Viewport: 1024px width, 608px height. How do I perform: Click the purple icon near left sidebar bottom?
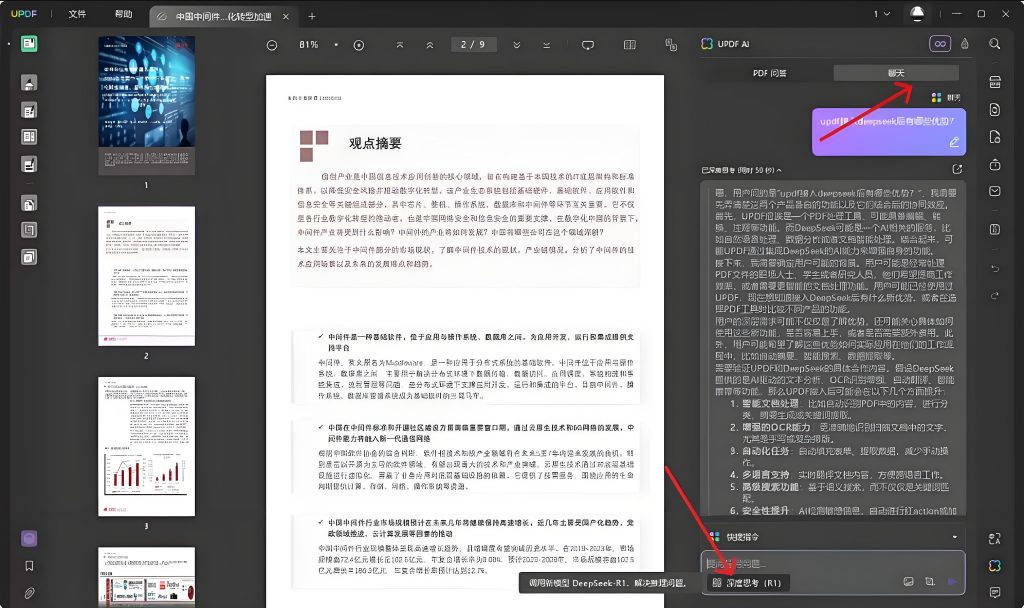(29, 538)
